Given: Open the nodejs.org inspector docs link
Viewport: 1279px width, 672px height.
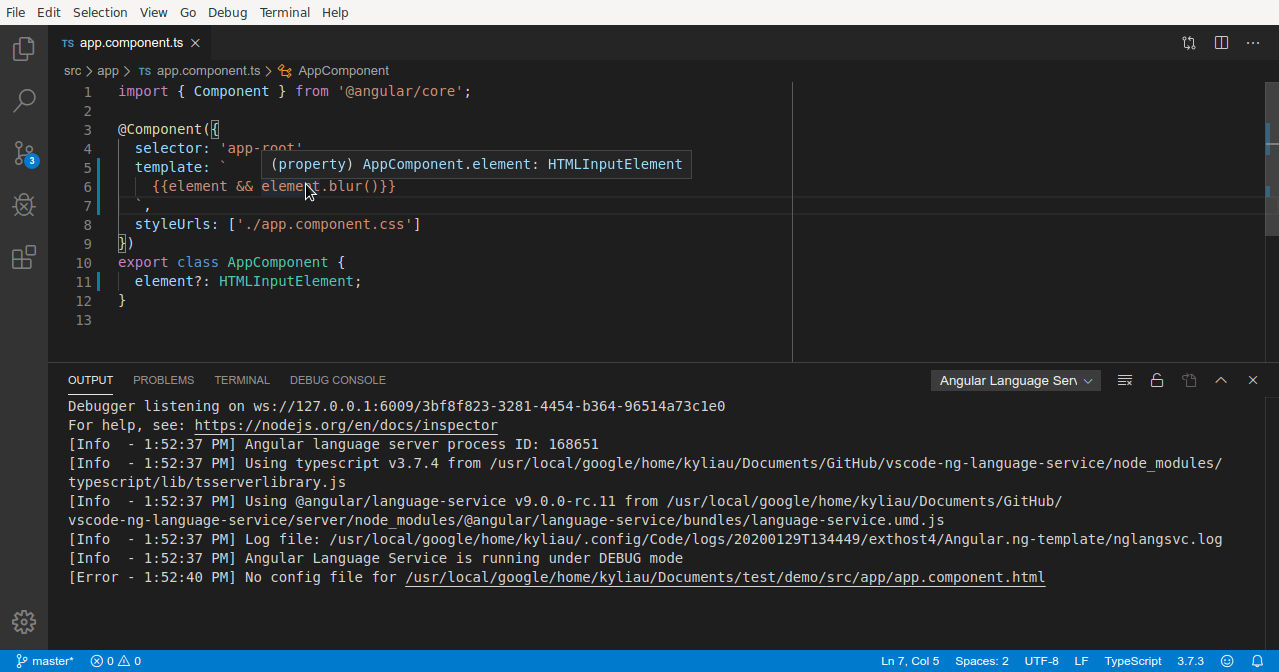Looking at the screenshot, I should (x=346, y=425).
